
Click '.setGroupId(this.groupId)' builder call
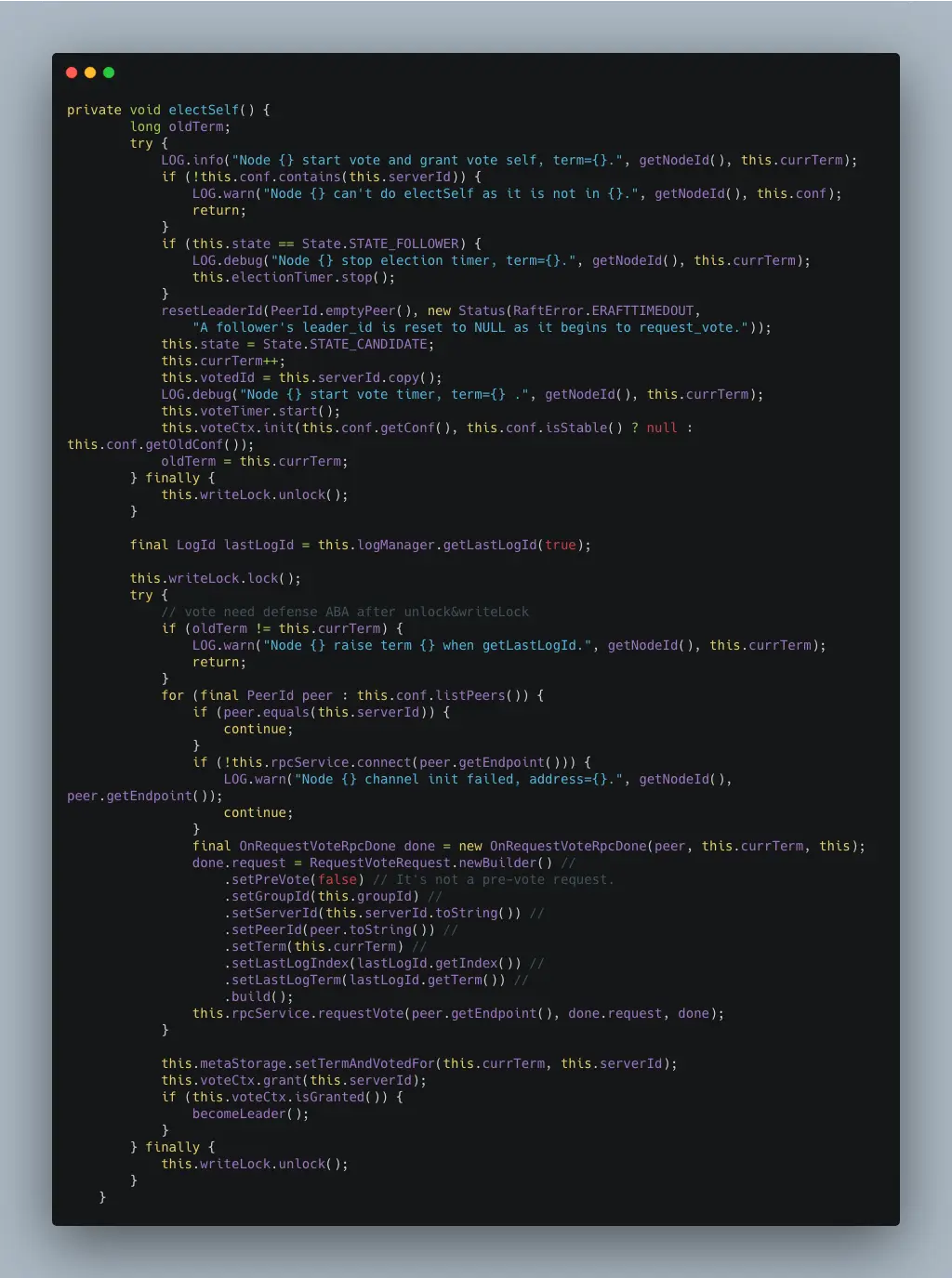[x=322, y=896]
